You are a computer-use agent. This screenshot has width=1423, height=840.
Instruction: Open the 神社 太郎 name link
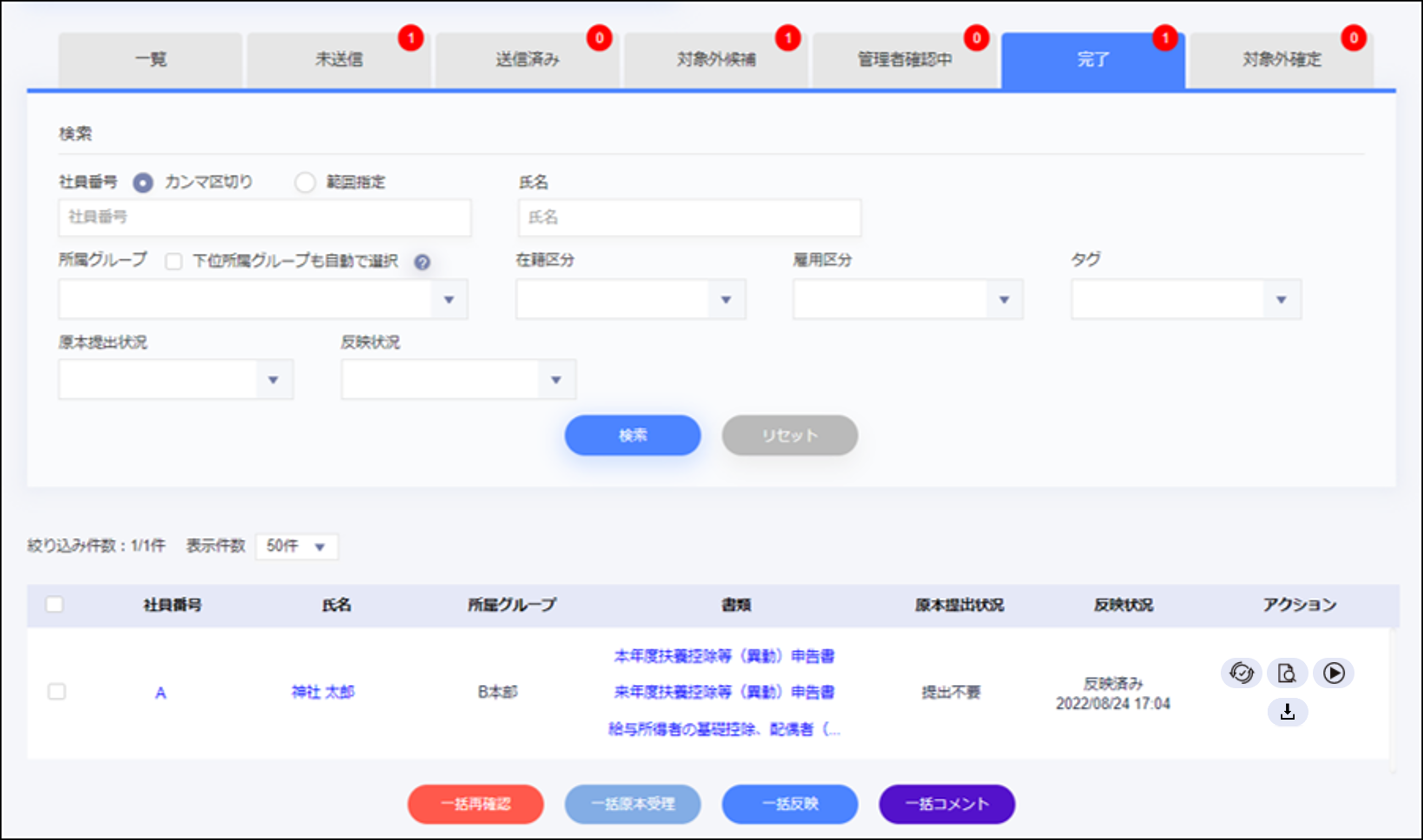[x=322, y=692]
